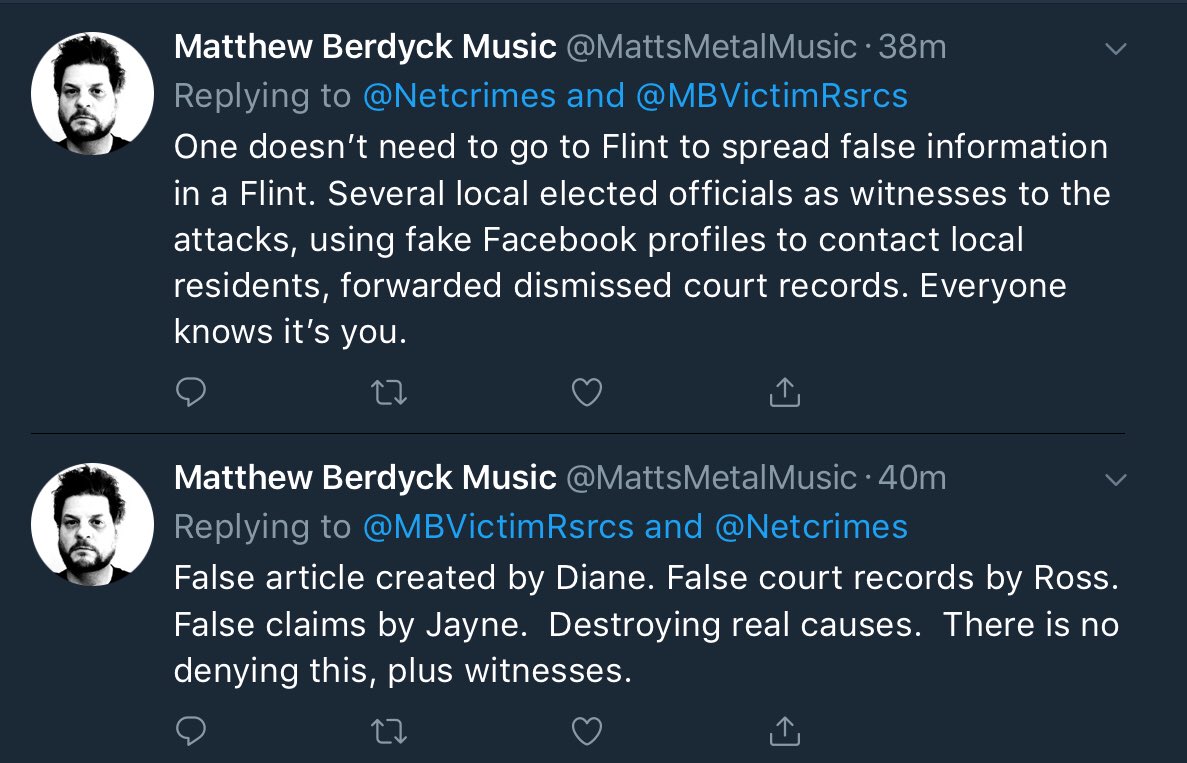Open profile picture on the 40m tweet
Screen dimensions: 1187x763
(92, 525)
